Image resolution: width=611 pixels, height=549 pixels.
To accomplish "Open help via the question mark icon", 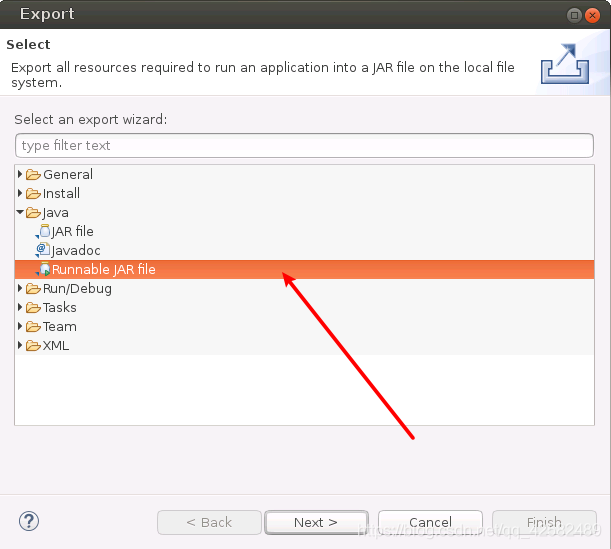I will tap(29, 521).
